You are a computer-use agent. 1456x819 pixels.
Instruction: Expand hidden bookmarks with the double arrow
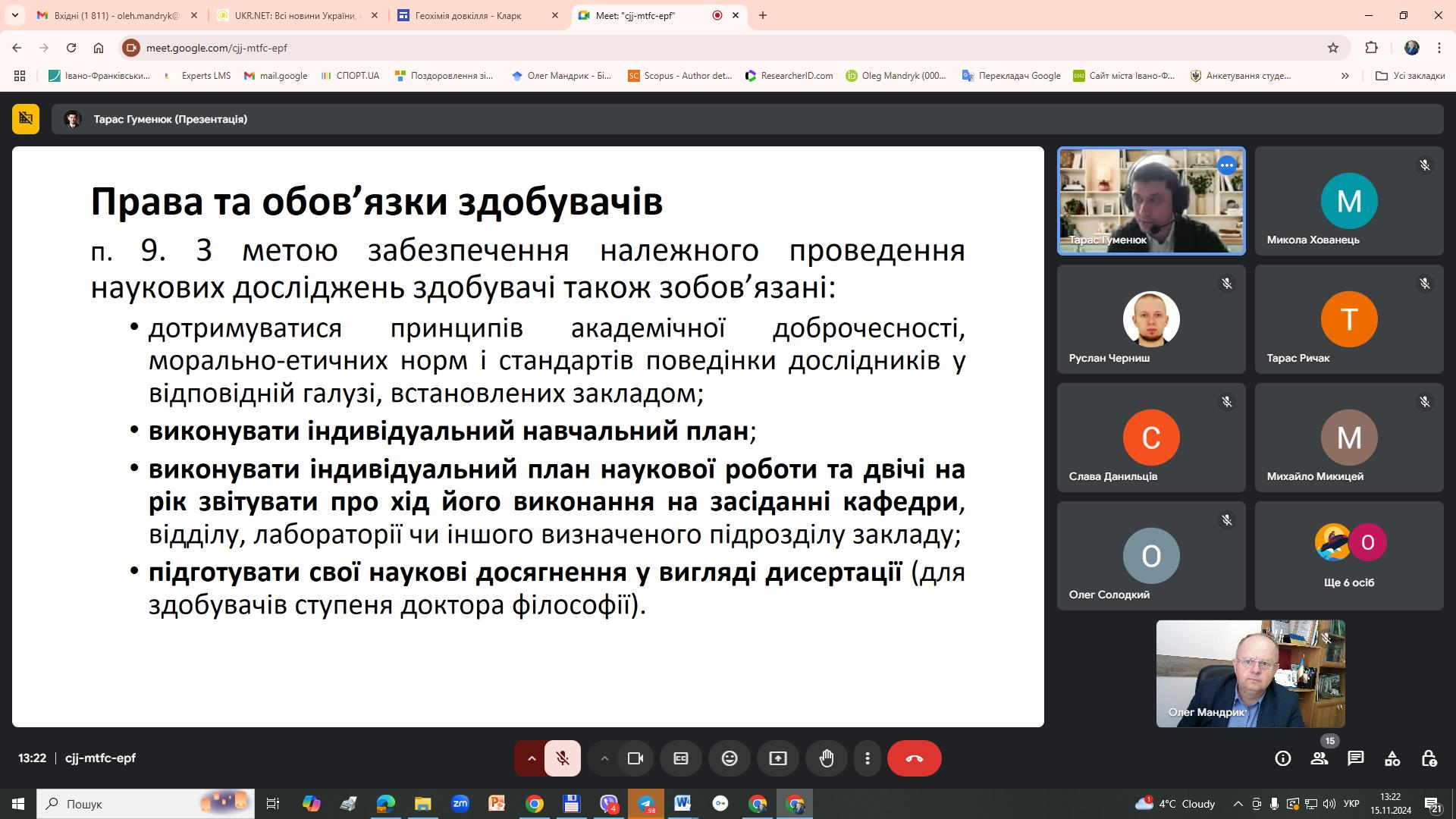click(x=1345, y=76)
